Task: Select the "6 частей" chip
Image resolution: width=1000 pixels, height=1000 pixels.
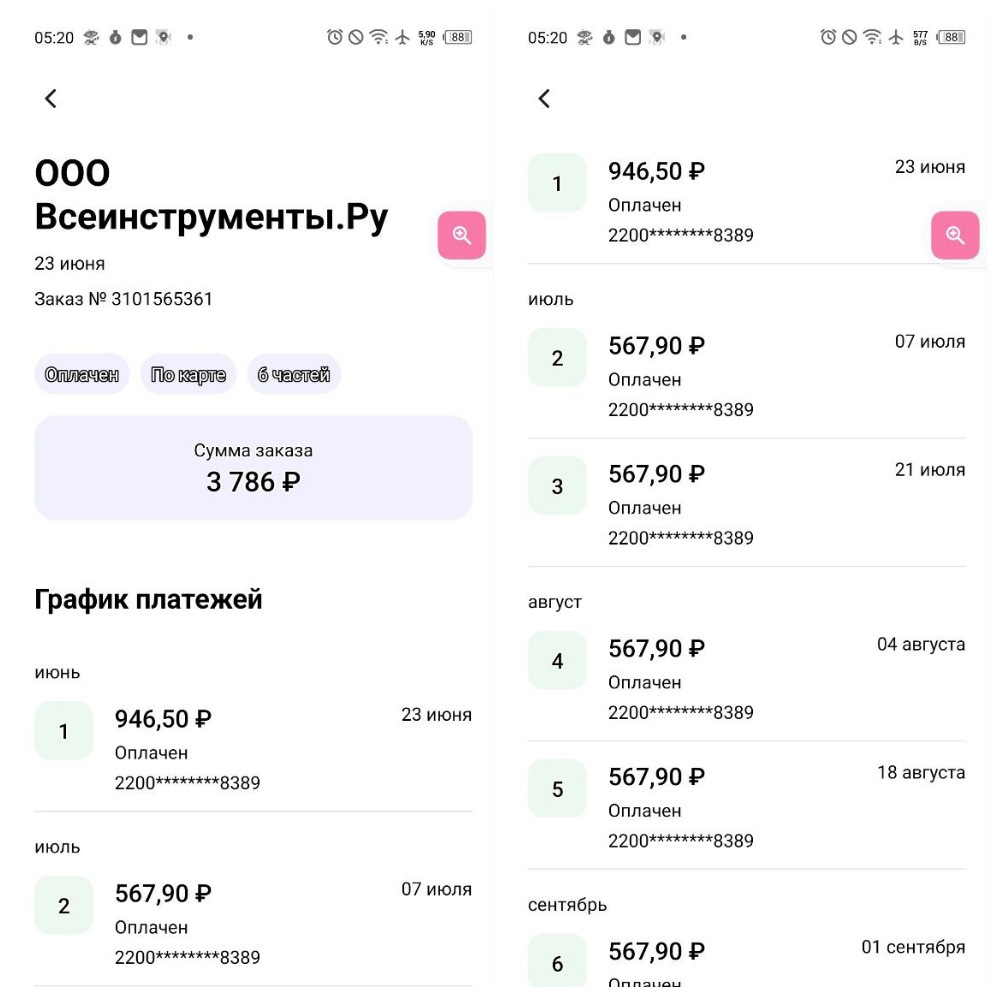Action: 294,375
